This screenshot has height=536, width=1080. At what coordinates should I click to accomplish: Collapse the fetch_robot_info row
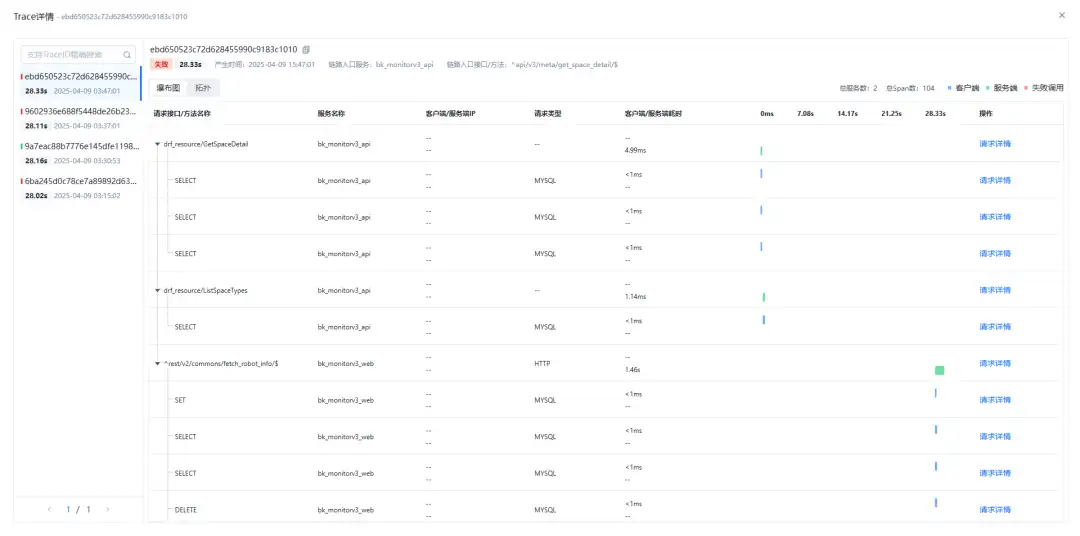point(158,364)
